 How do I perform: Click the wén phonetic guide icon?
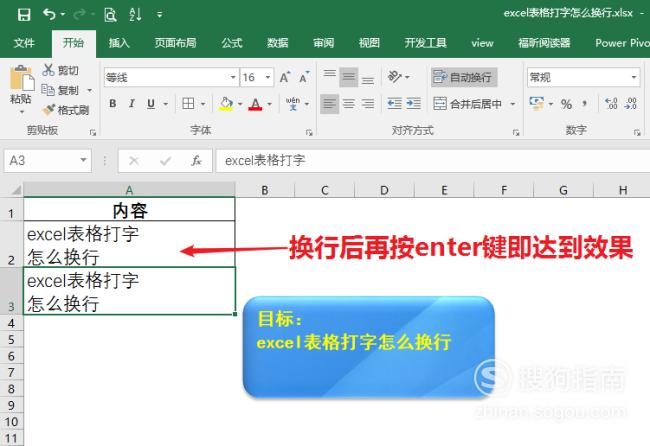click(x=293, y=103)
